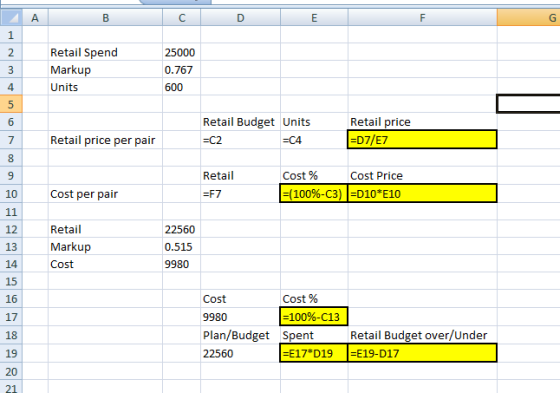The image size is (560, 393).
Task: Click cell with formula =C4
Action: [314, 140]
